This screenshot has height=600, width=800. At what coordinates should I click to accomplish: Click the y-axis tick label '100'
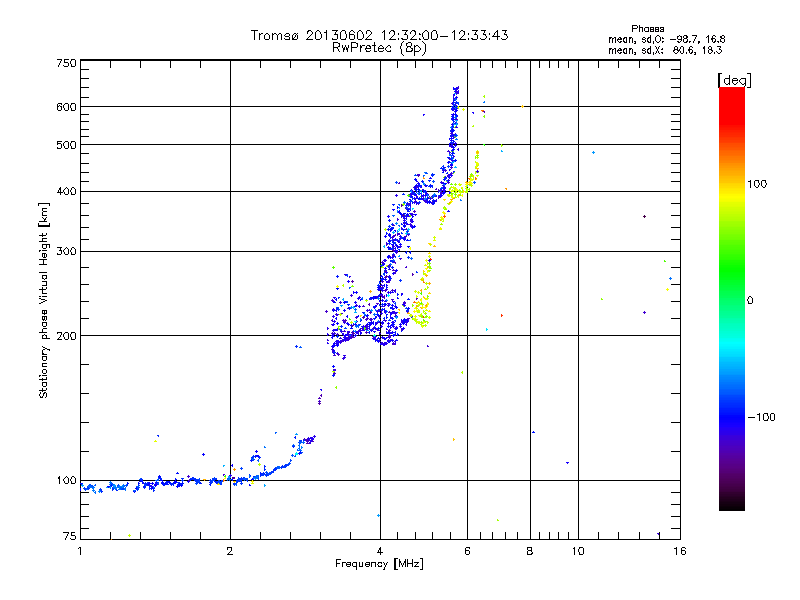tap(66, 480)
